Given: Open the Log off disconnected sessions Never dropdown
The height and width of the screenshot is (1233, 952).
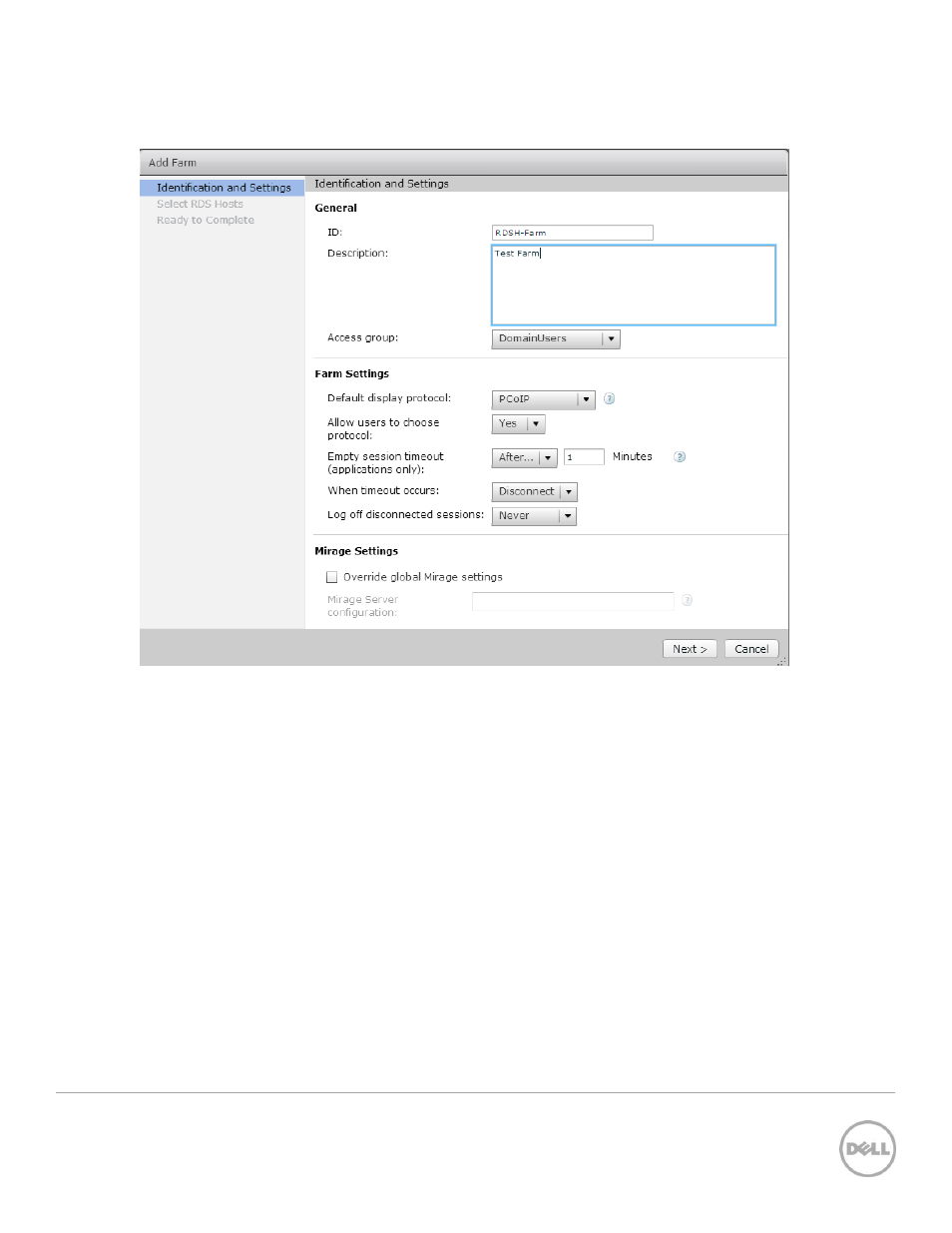Looking at the screenshot, I should tap(534, 516).
